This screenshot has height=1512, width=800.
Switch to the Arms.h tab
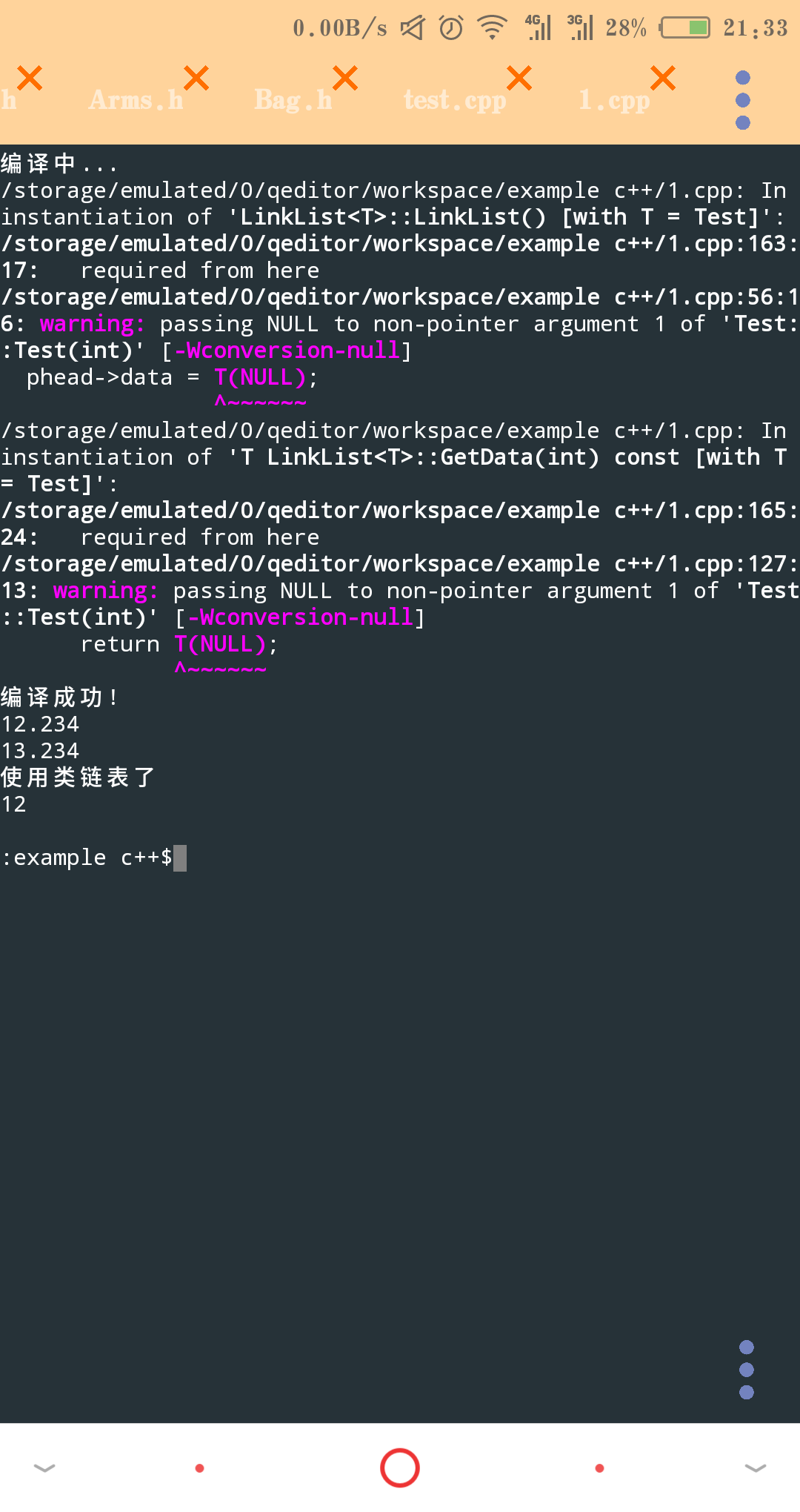pyautogui.click(x=136, y=100)
